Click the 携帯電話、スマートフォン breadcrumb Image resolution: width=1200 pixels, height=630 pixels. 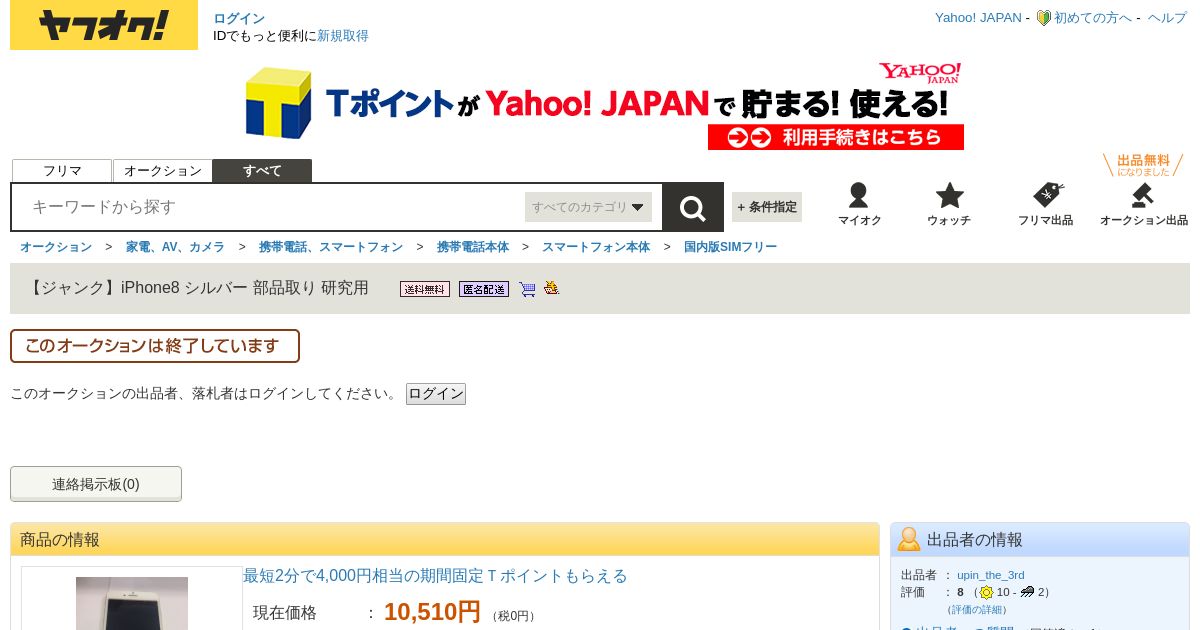pyautogui.click(x=331, y=247)
